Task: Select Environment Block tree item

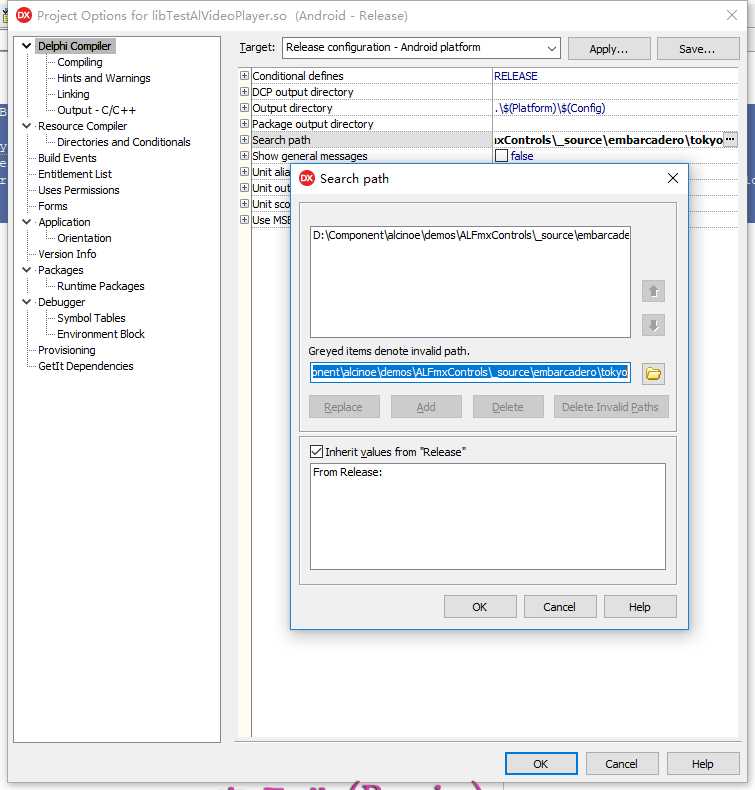Action: click(x=101, y=334)
